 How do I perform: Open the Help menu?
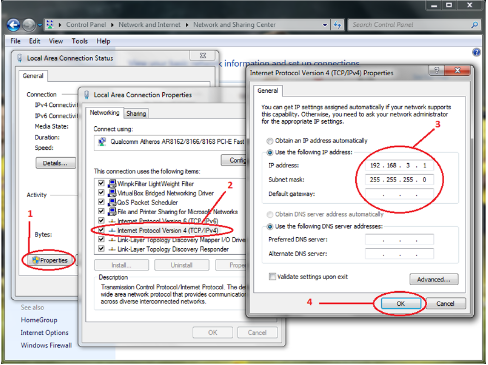point(103,41)
